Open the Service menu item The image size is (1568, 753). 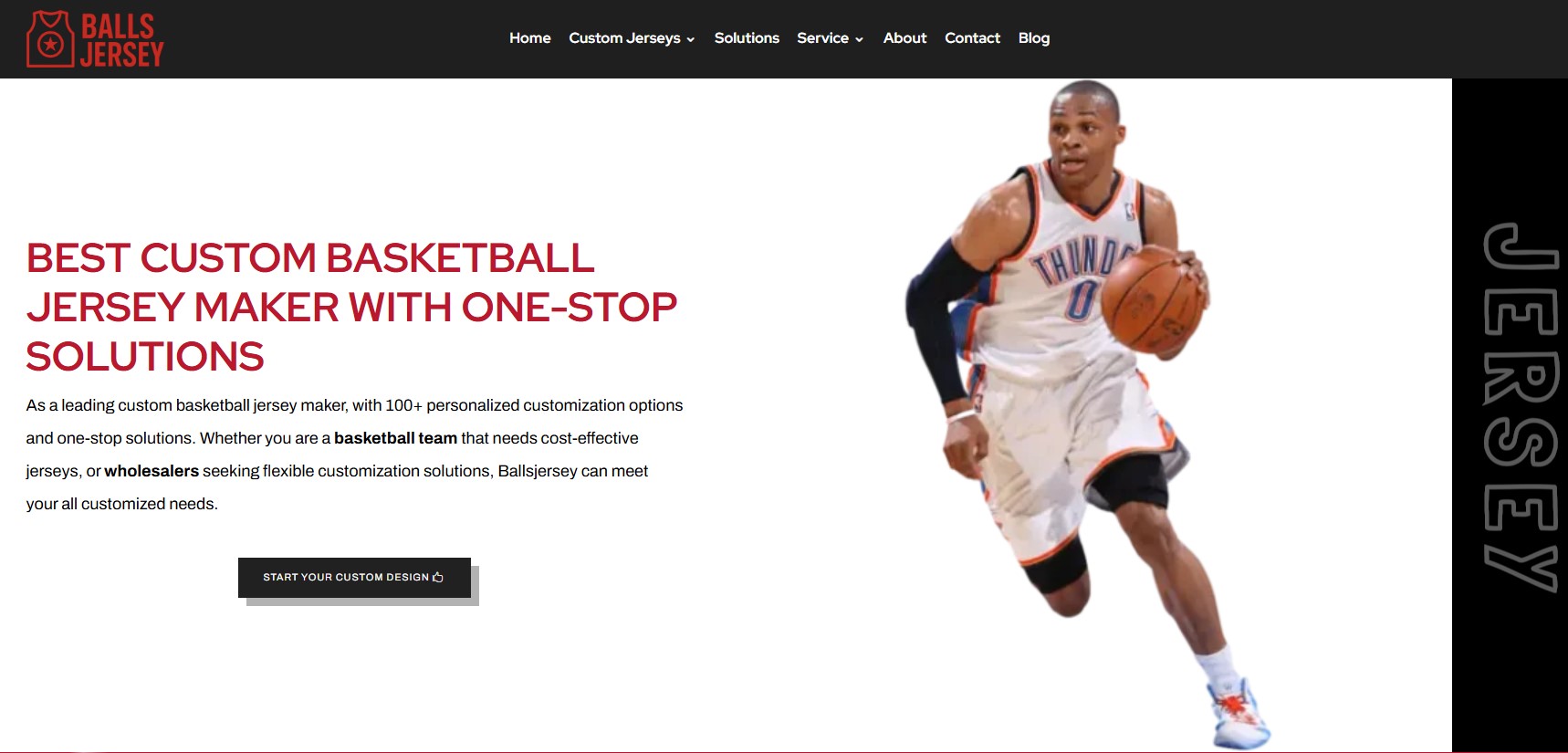tap(822, 38)
